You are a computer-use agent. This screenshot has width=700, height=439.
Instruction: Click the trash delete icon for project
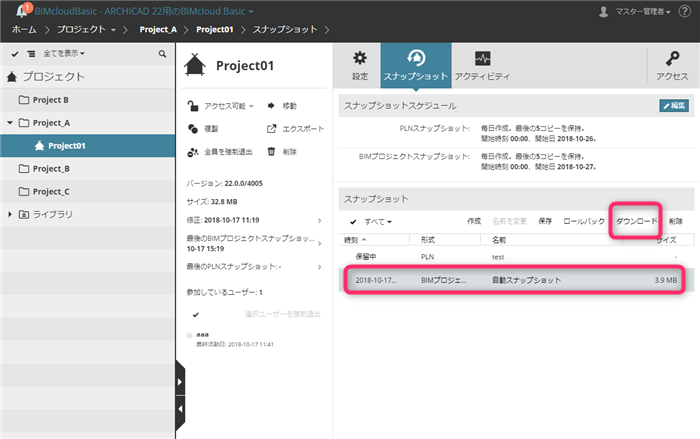271,151
